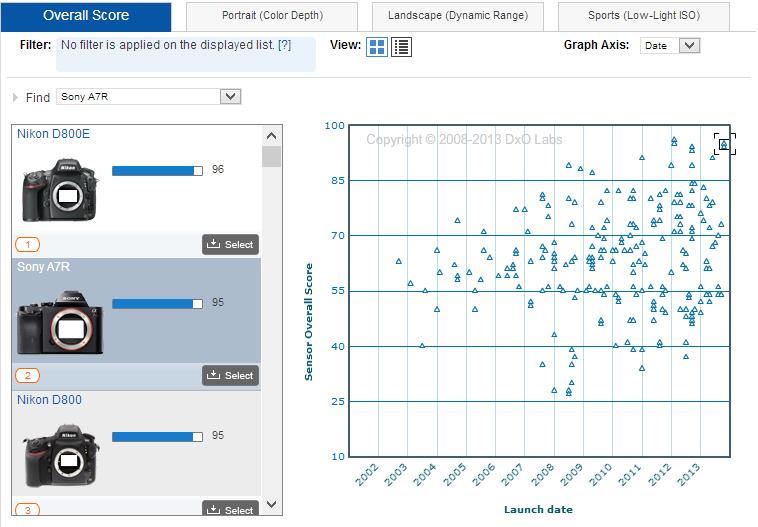This screenshot has height=527, width=758.
Task: Switch to list view icon
Action: pos(401,47)
